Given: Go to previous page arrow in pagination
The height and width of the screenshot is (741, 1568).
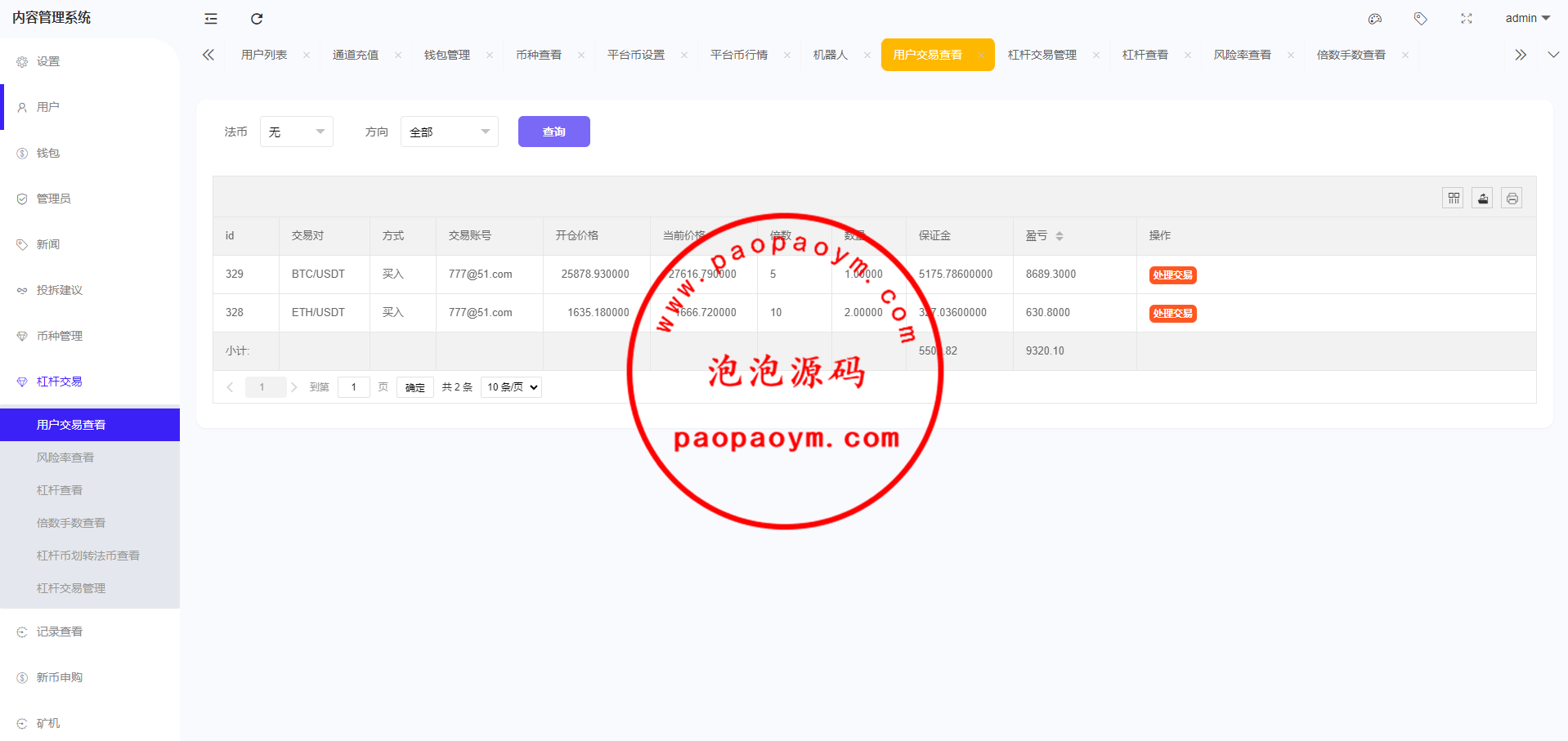Looking at the screenshot, I should (230, 387).
